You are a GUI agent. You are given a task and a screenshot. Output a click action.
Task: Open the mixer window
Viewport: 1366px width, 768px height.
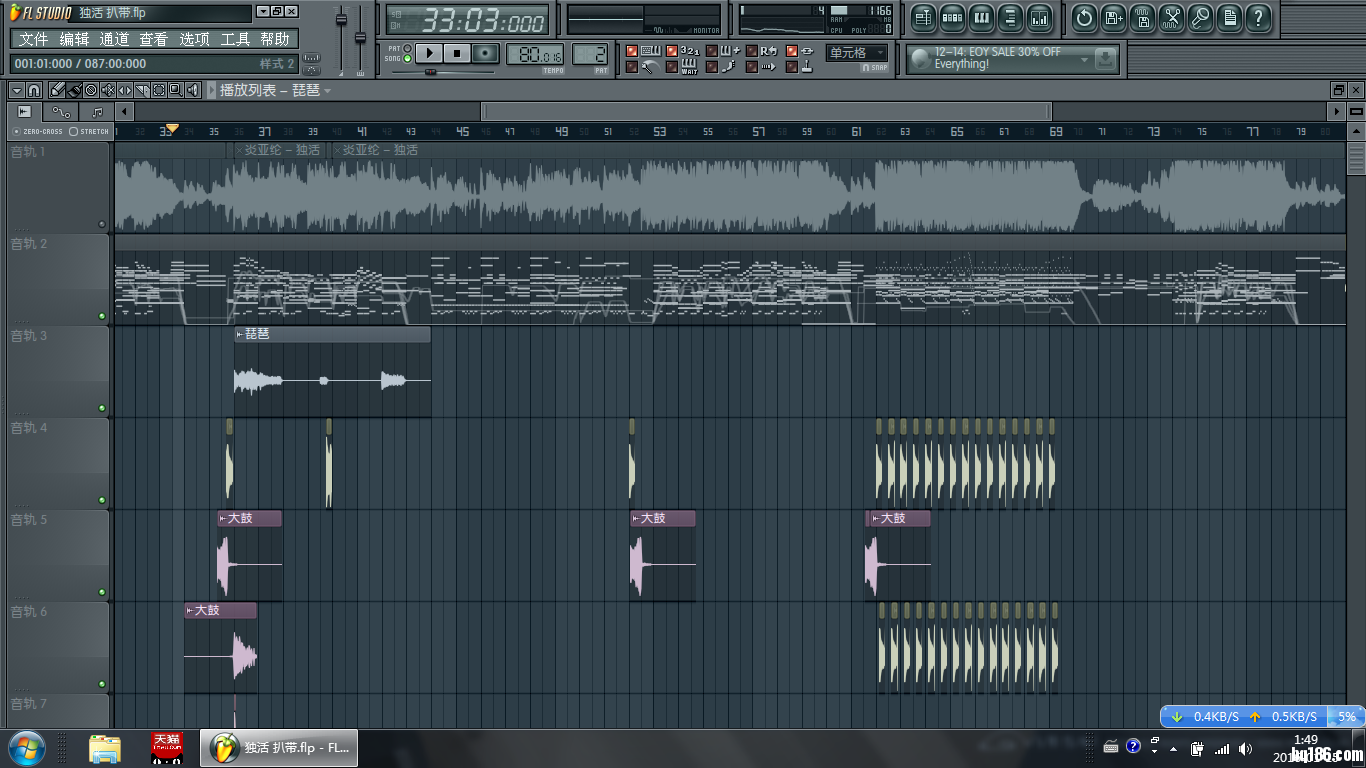pos(1039,18)
